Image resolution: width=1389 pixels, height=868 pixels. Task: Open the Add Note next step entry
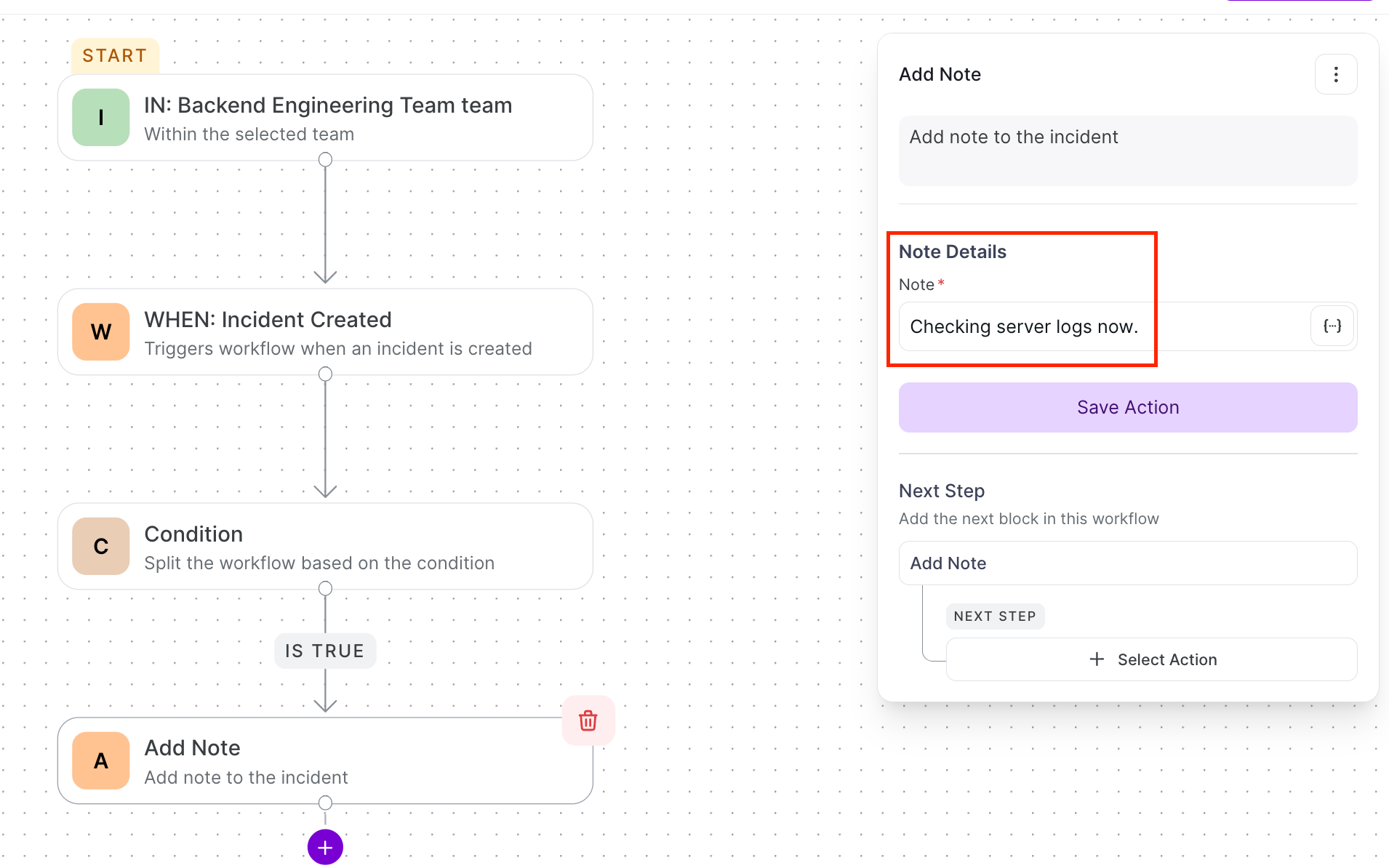[1128, 563]
